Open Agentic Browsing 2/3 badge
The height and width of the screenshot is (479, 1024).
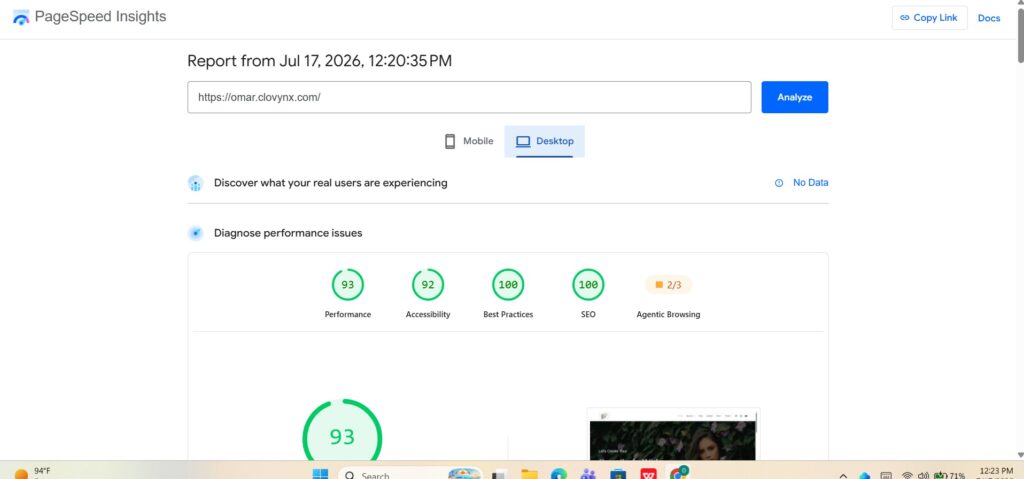[x=668, y=285]
